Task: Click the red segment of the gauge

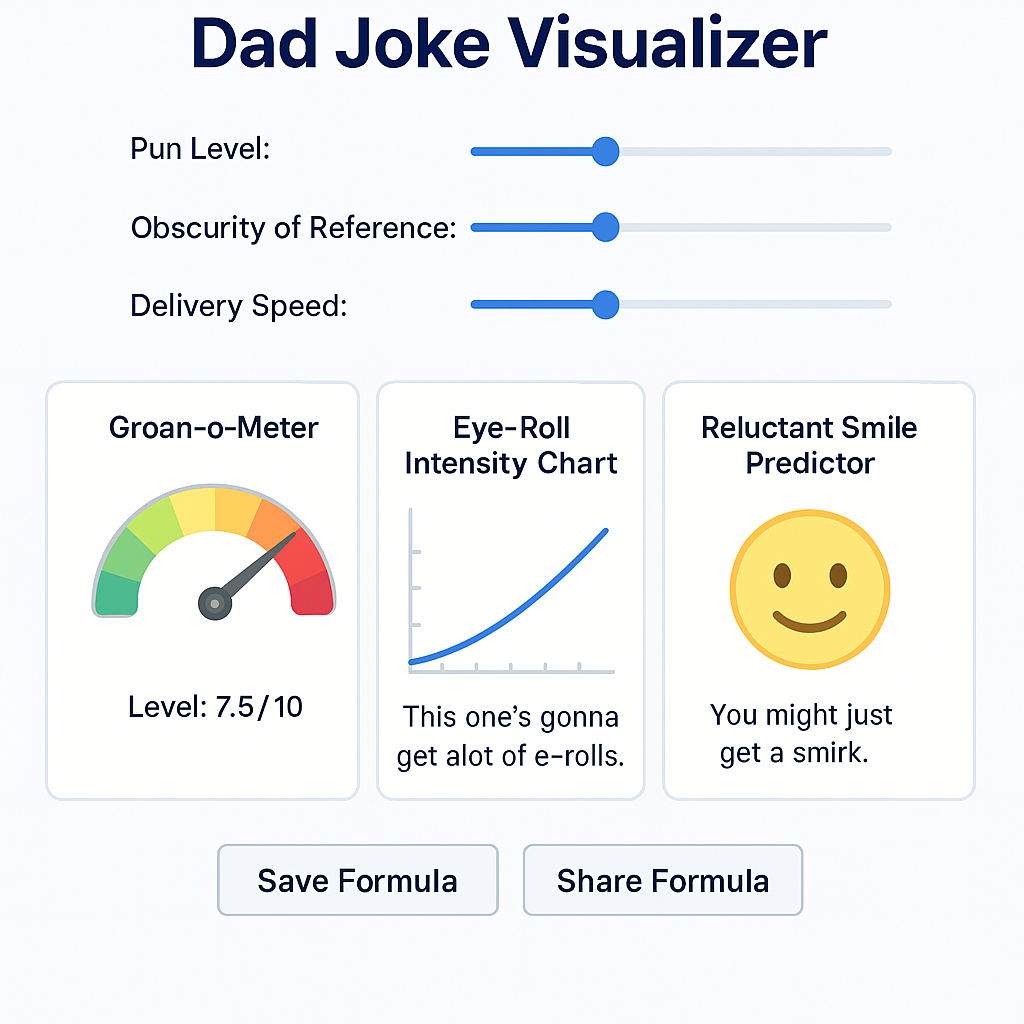Action: coord(314,583)
